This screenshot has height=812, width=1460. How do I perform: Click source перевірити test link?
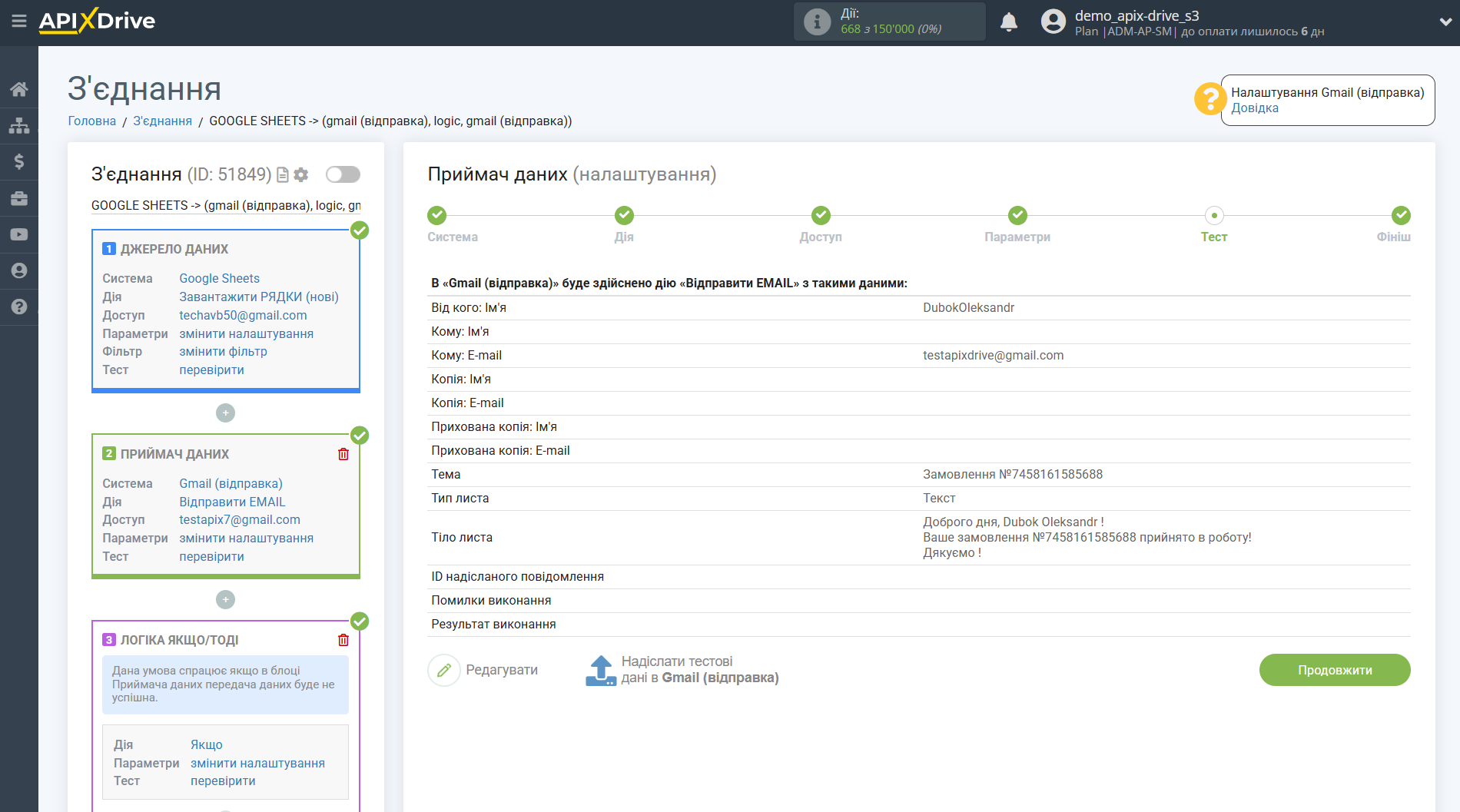211,370
